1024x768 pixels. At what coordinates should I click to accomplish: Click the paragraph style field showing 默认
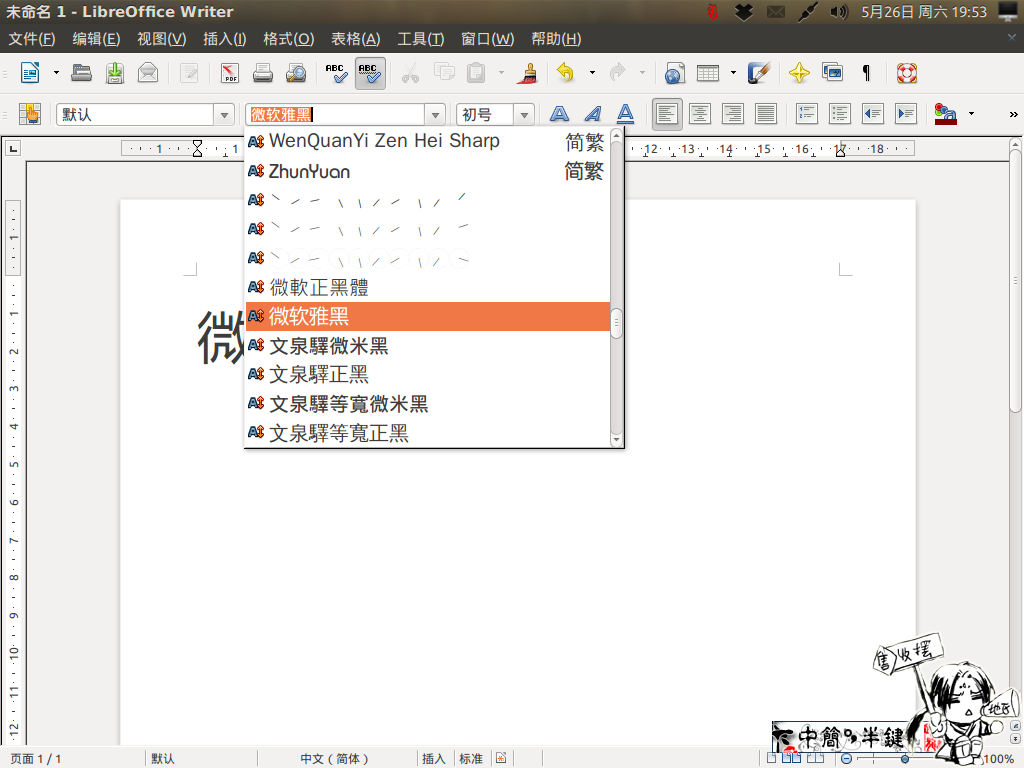point(135,115)
